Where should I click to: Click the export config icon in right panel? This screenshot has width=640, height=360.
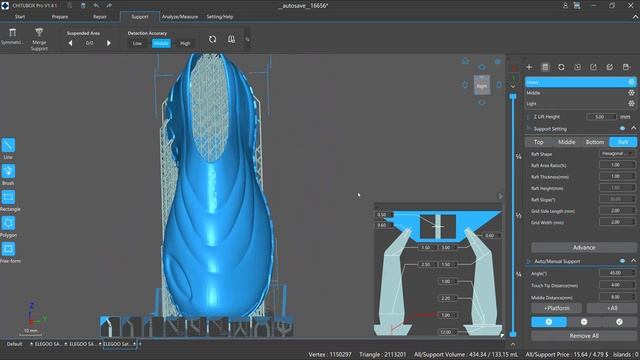click(593, 67)
